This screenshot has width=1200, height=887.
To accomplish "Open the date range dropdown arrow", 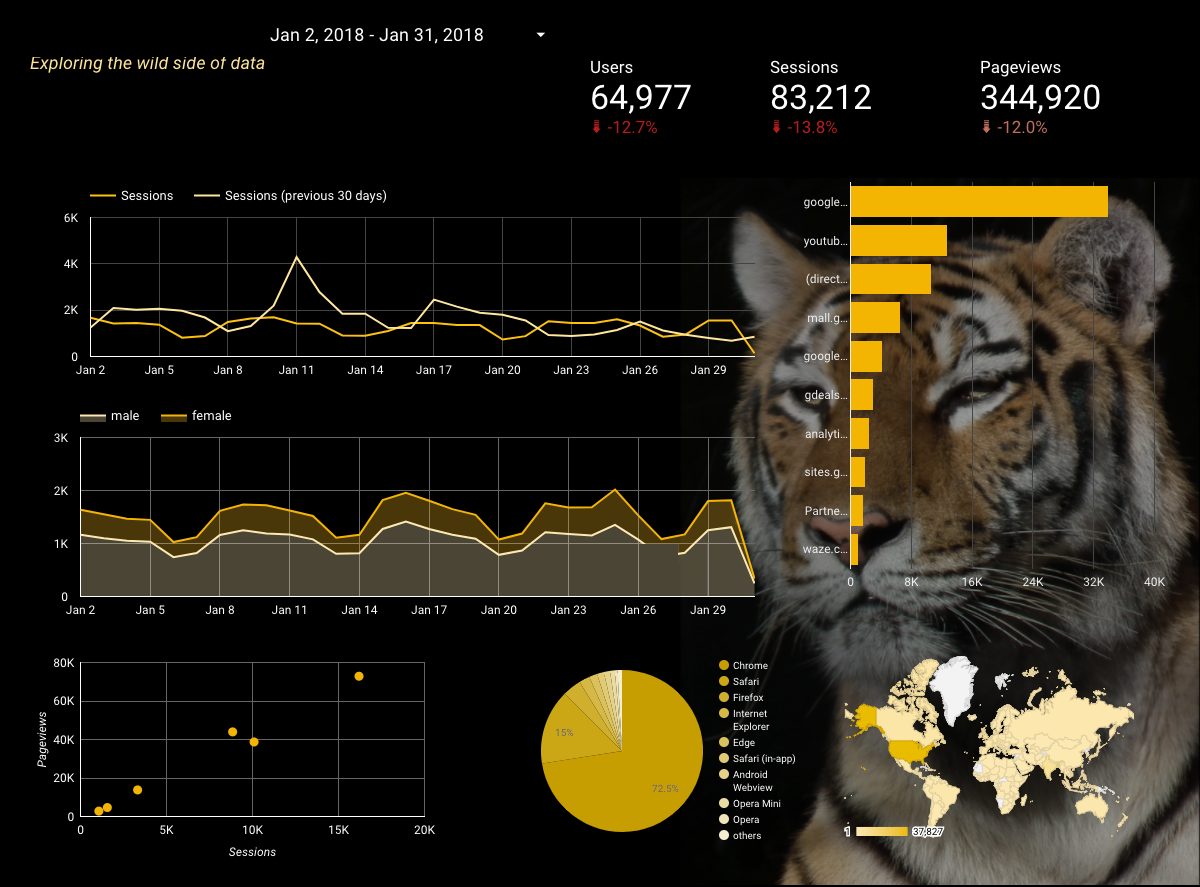I will point(541,35).
